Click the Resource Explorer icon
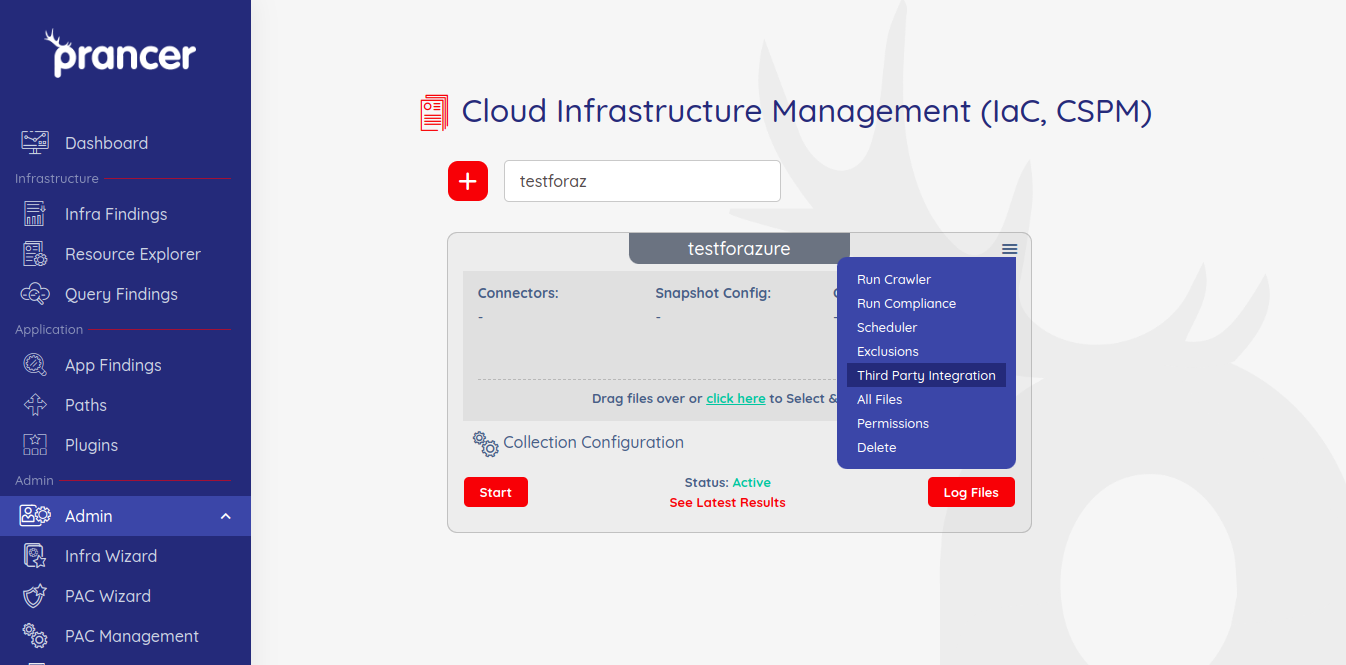The image size is (1346, 665). (35, 254)
